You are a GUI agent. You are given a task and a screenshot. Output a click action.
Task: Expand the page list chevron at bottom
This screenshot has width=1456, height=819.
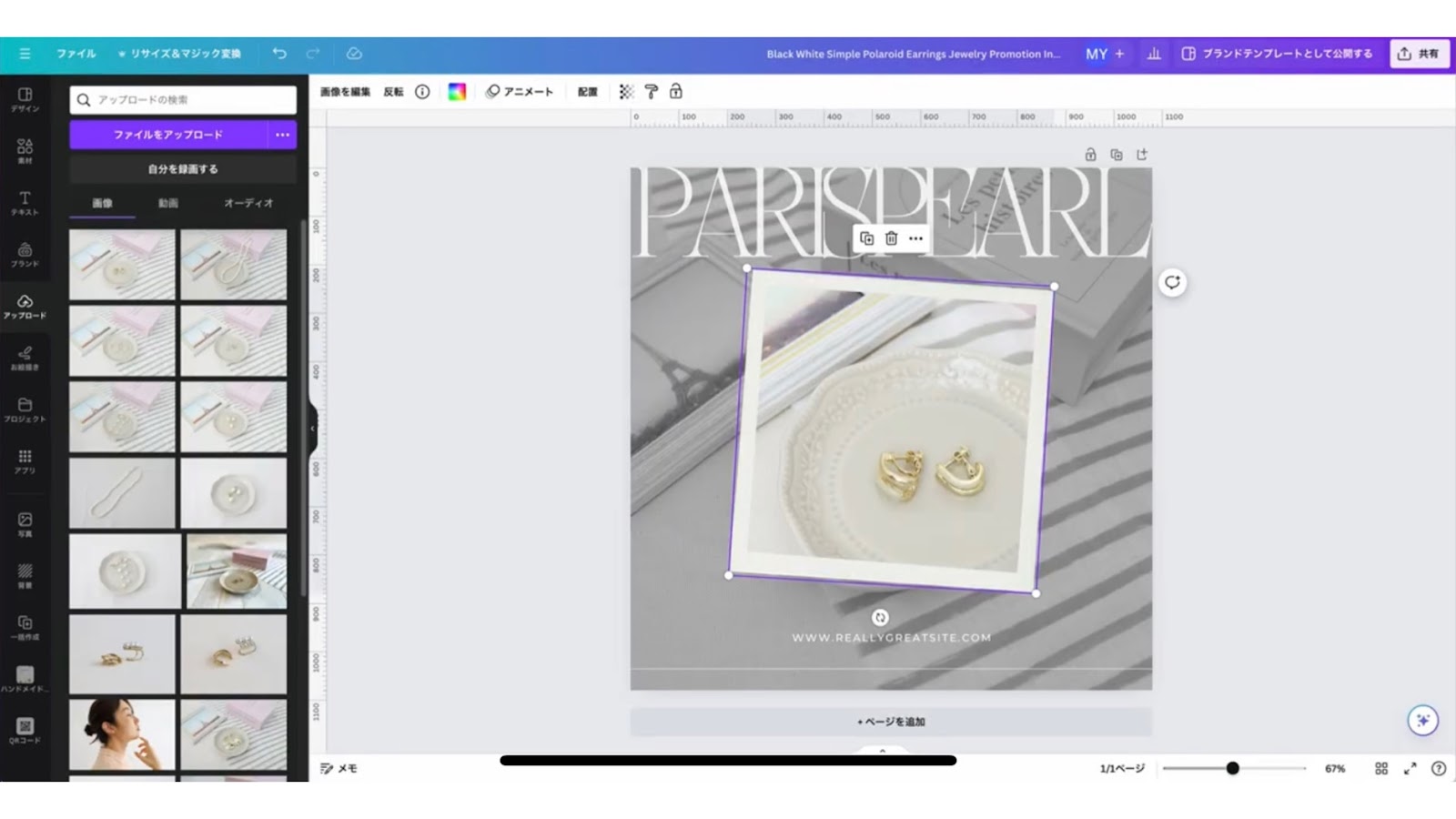(882, 752)
